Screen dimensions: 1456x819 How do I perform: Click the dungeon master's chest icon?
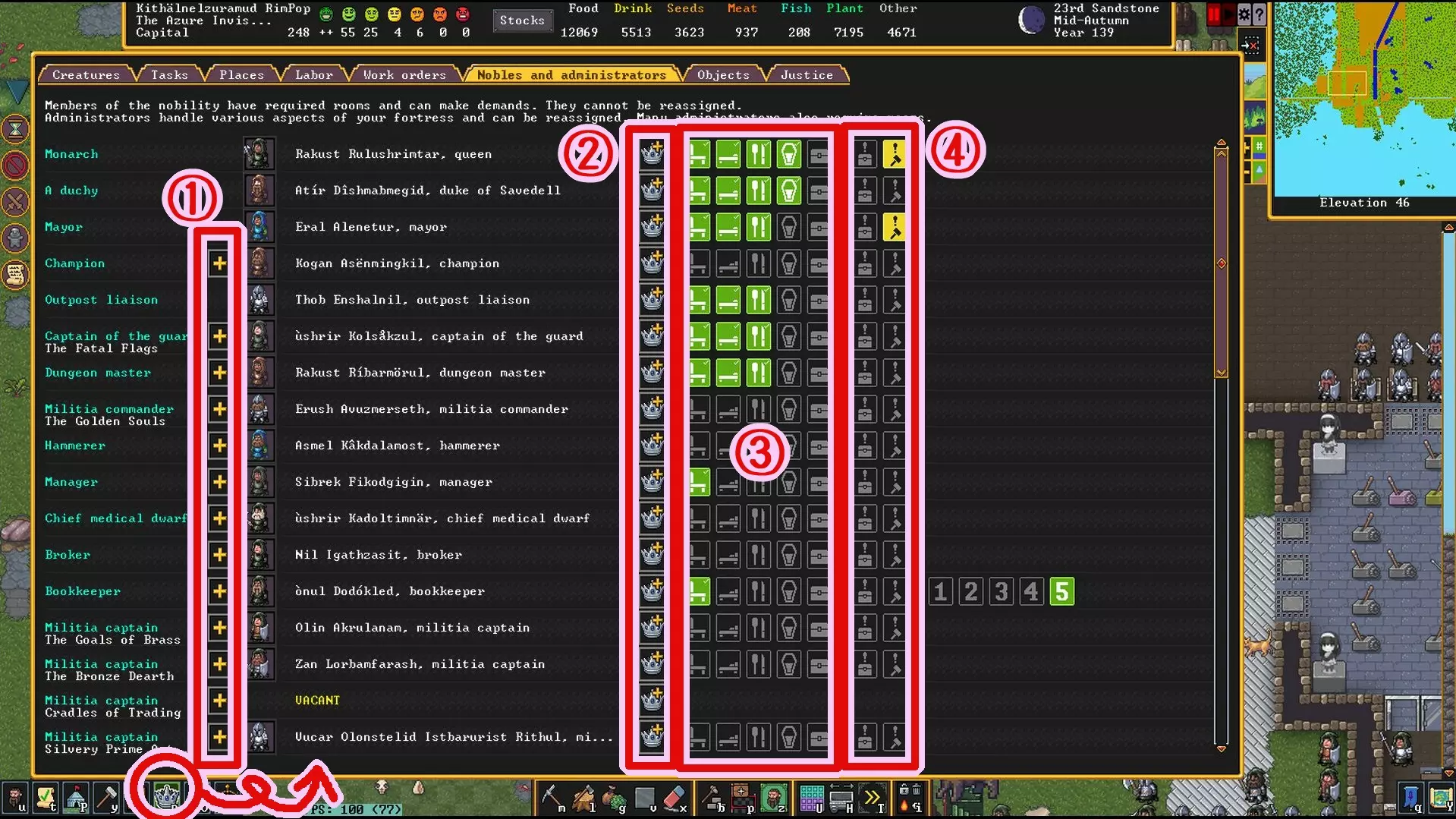[818, 373]
